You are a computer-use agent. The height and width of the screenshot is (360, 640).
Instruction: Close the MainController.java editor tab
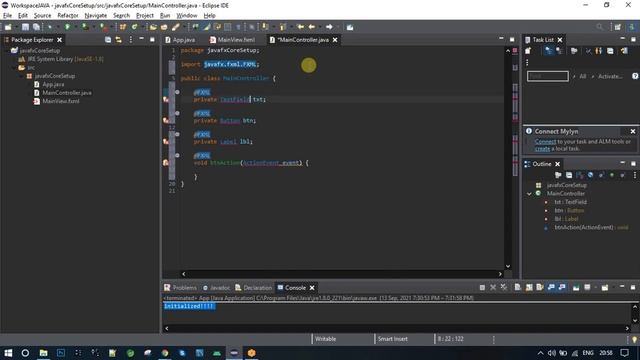pos(335,40)
